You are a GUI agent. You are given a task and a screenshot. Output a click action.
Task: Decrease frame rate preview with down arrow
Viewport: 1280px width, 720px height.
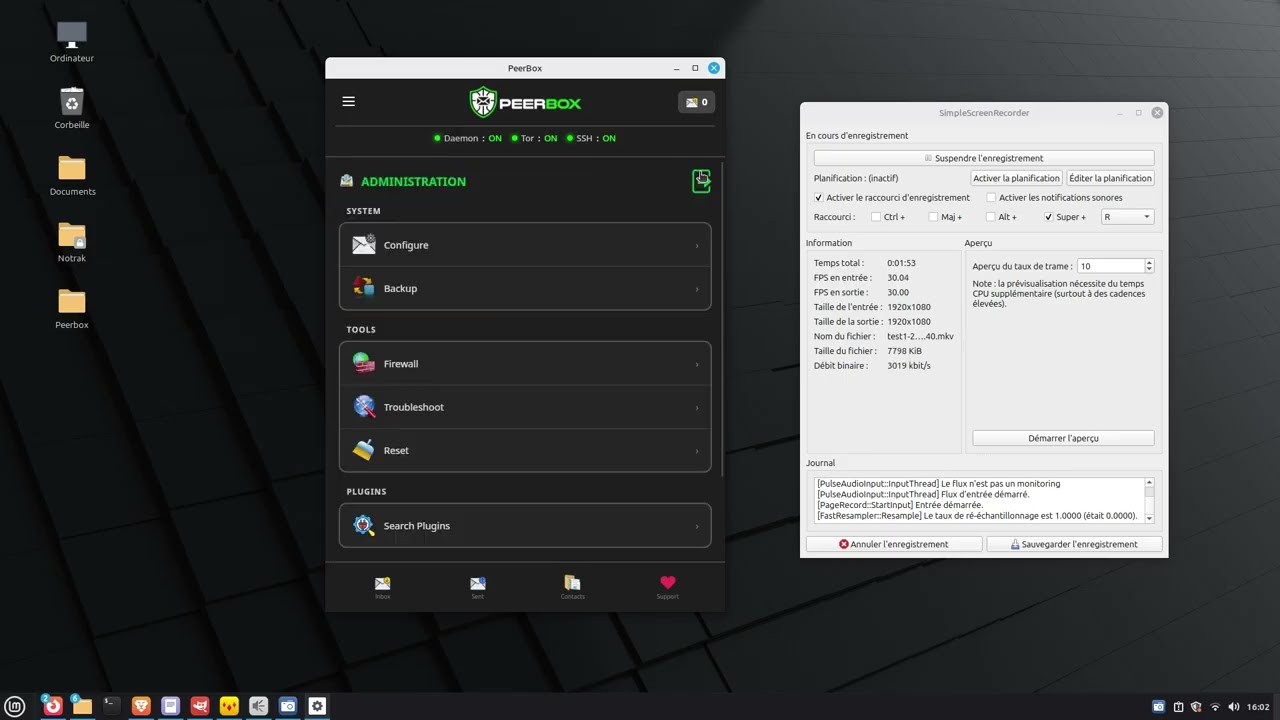point(1149,270)
